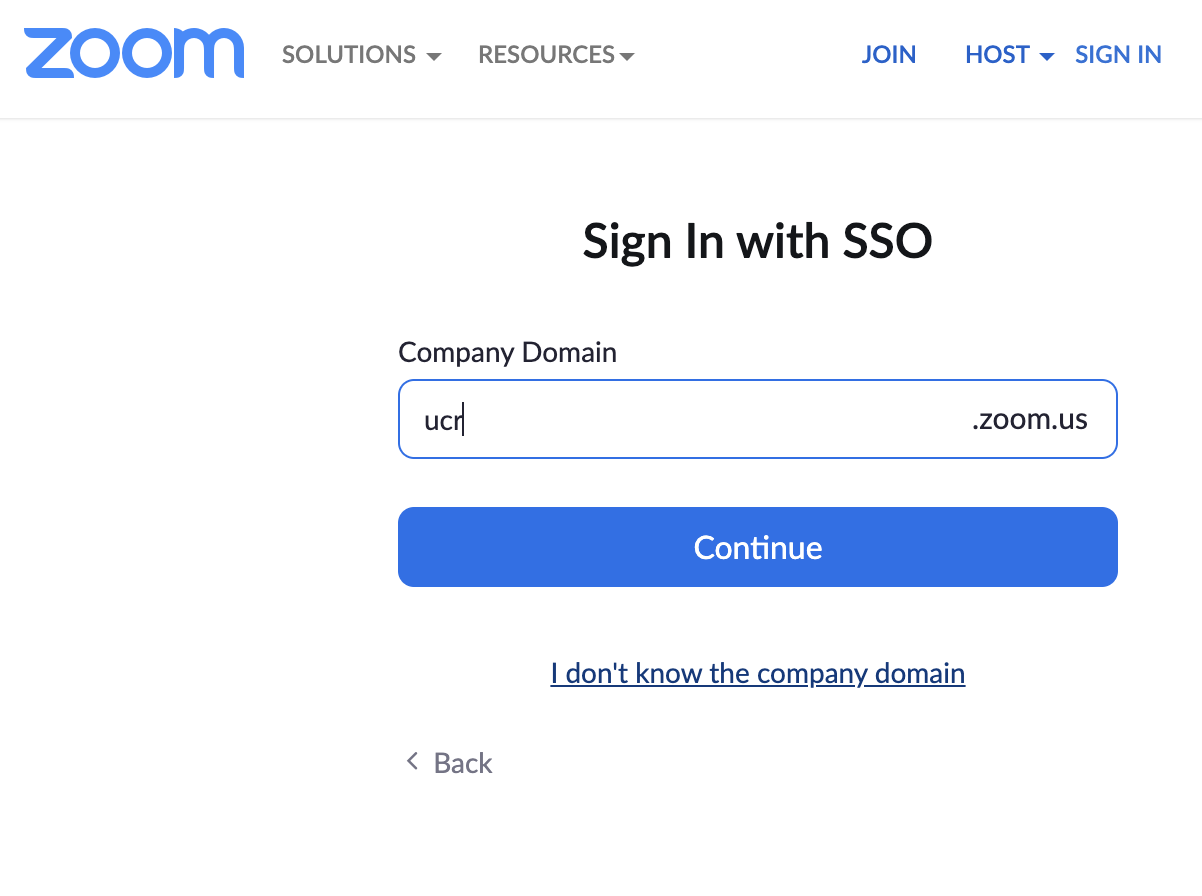Open the SOLUTIONS menu
The image size is (1202, 896).
[x=361, y=55]
